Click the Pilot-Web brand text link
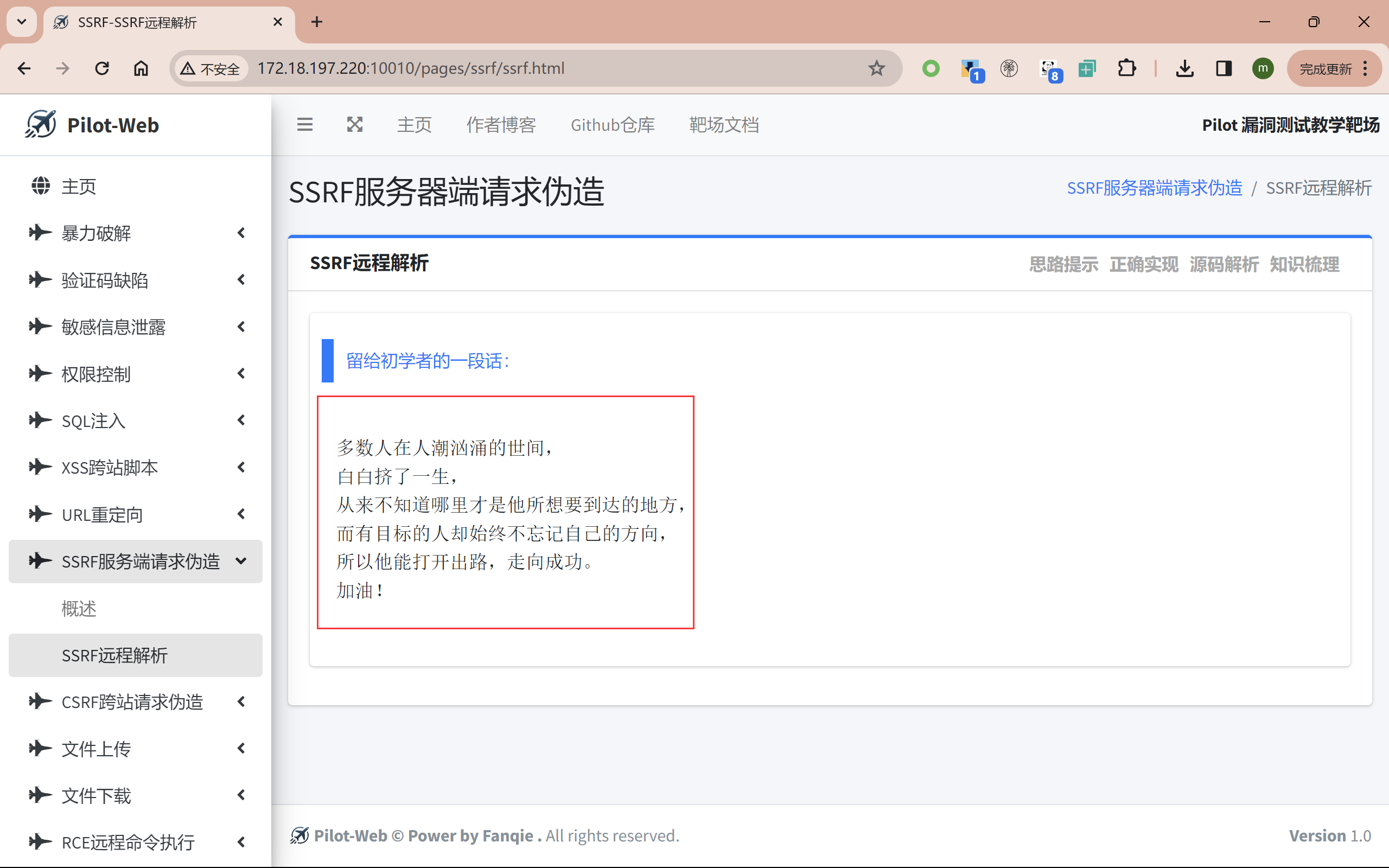Screen dimensions: 1389x868 113,125
